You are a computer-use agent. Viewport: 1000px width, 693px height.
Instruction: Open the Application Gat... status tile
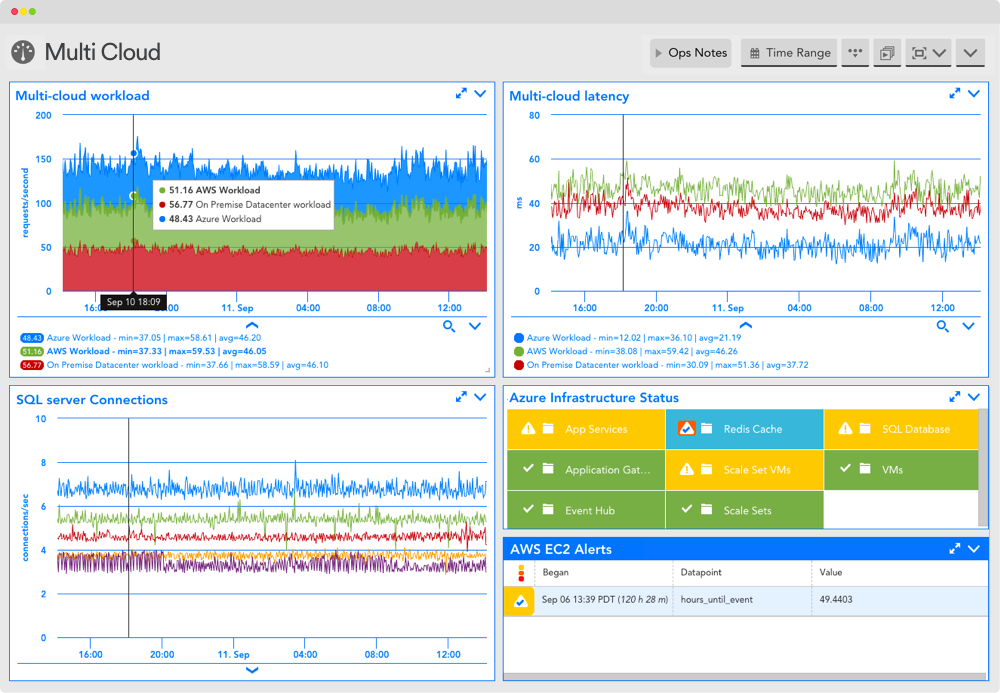586,470
